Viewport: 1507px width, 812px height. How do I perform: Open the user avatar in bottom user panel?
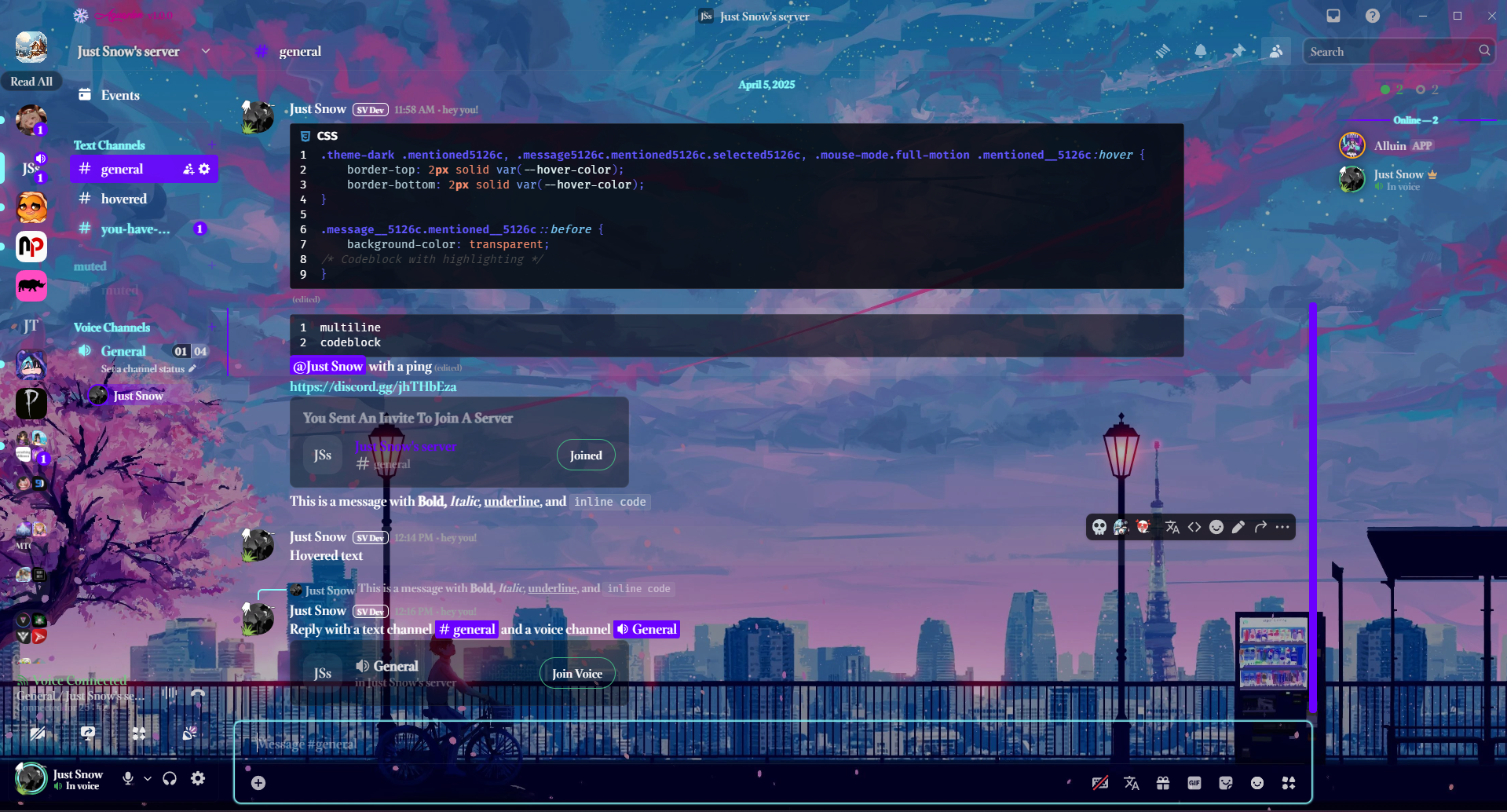pos(31,778)
